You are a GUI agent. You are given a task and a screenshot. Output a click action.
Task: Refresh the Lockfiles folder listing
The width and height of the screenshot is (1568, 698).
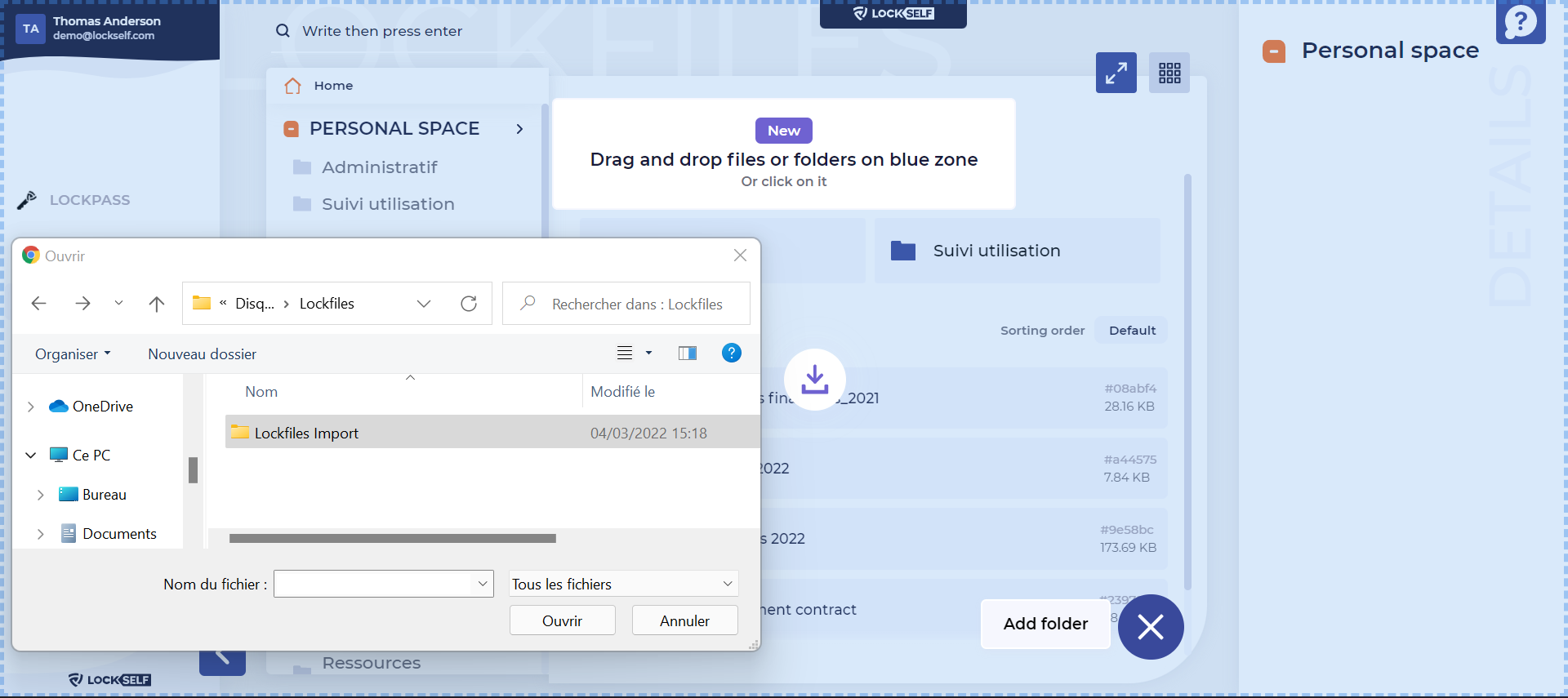click(469, 304)
